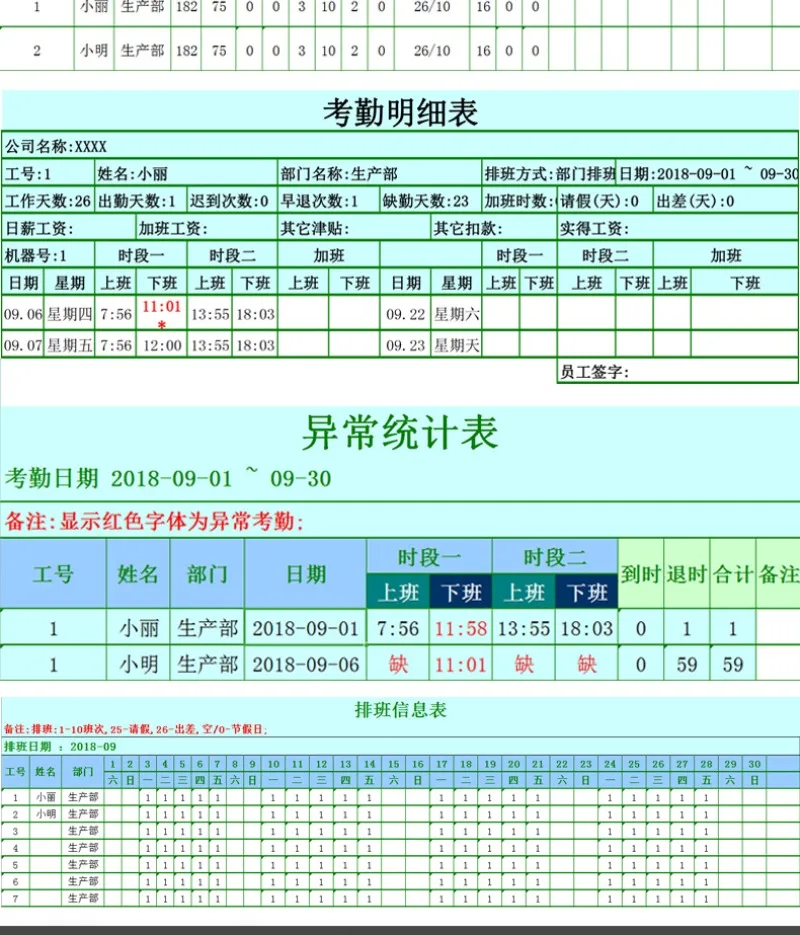This screenshot has height=935, width=800.
Task: Click the 小丽 name in abnormal table
Action: (138, 629)
